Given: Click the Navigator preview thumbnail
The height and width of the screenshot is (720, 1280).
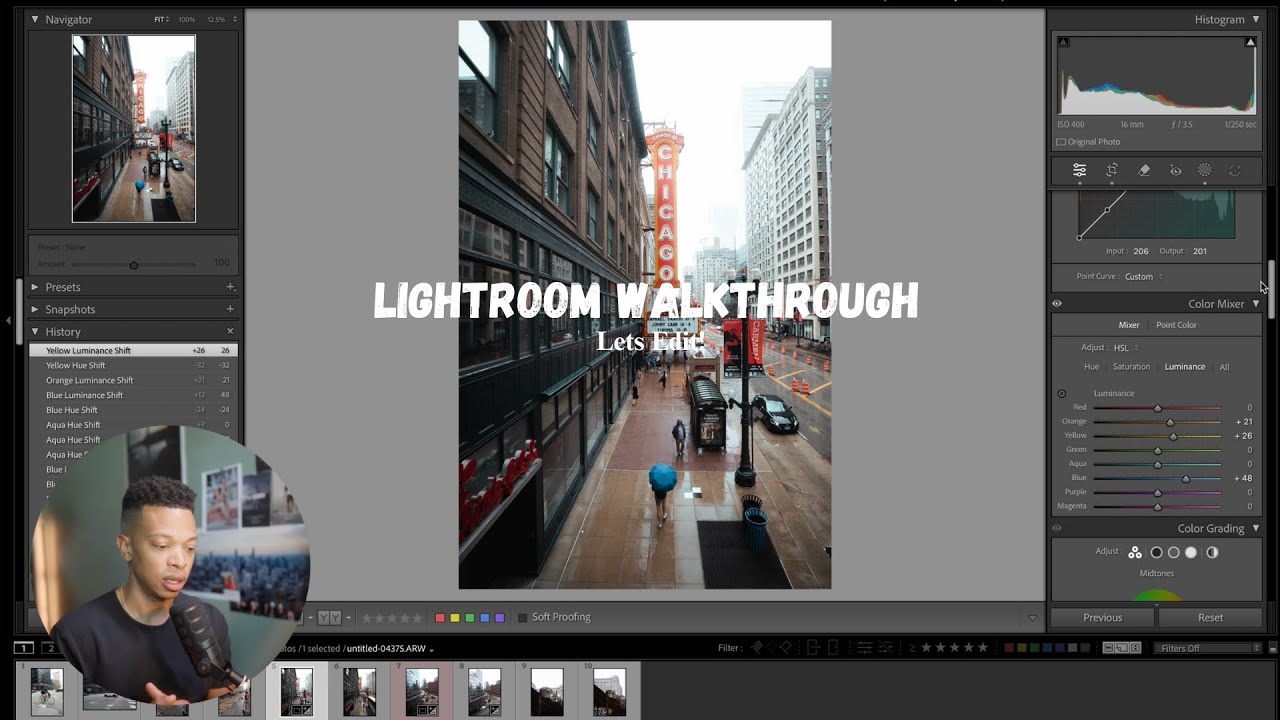Looking at the screenshot, I should (134, 128).
